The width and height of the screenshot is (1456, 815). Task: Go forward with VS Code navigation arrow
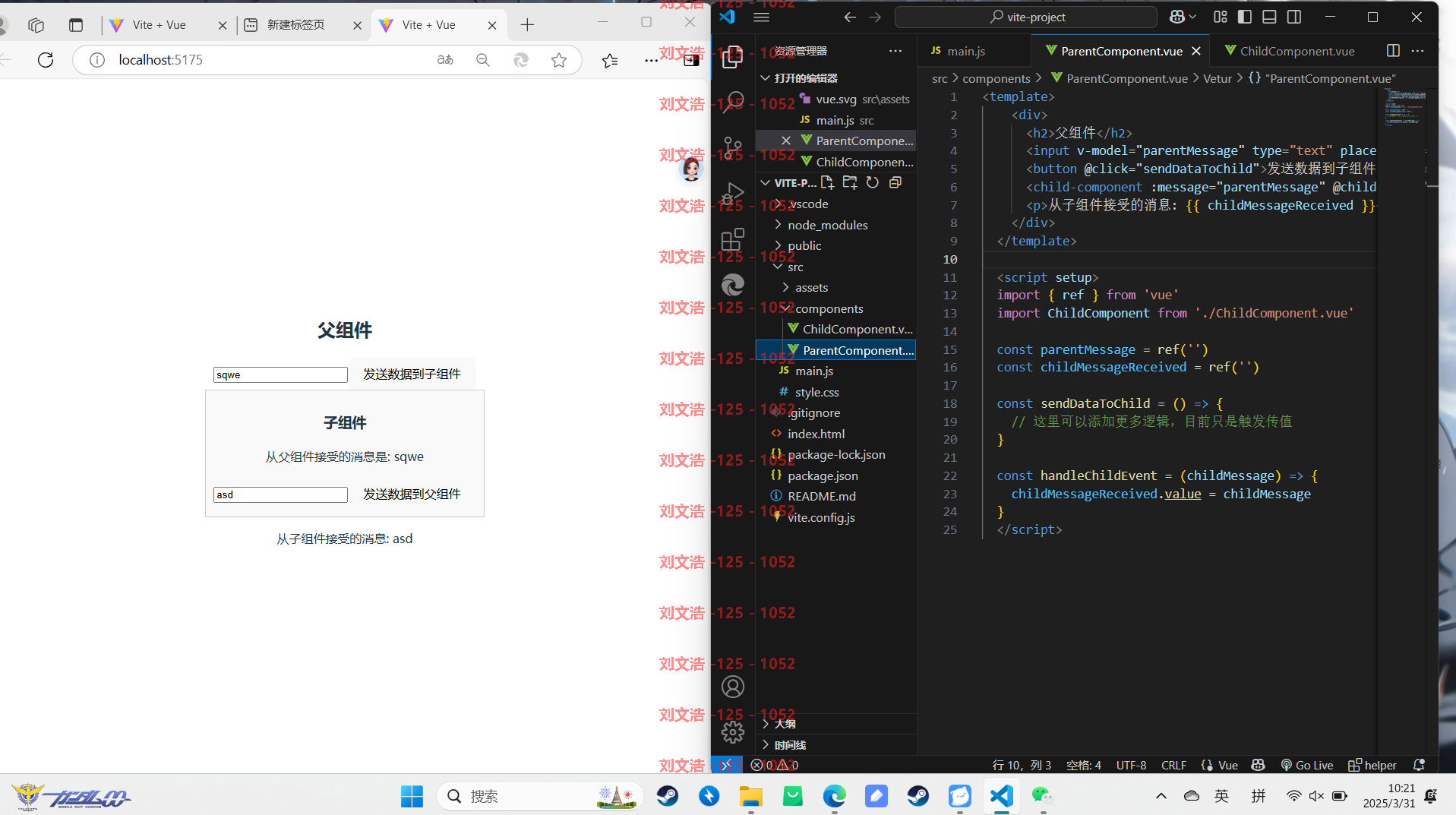pyautogui.click(x=875, y=17)
